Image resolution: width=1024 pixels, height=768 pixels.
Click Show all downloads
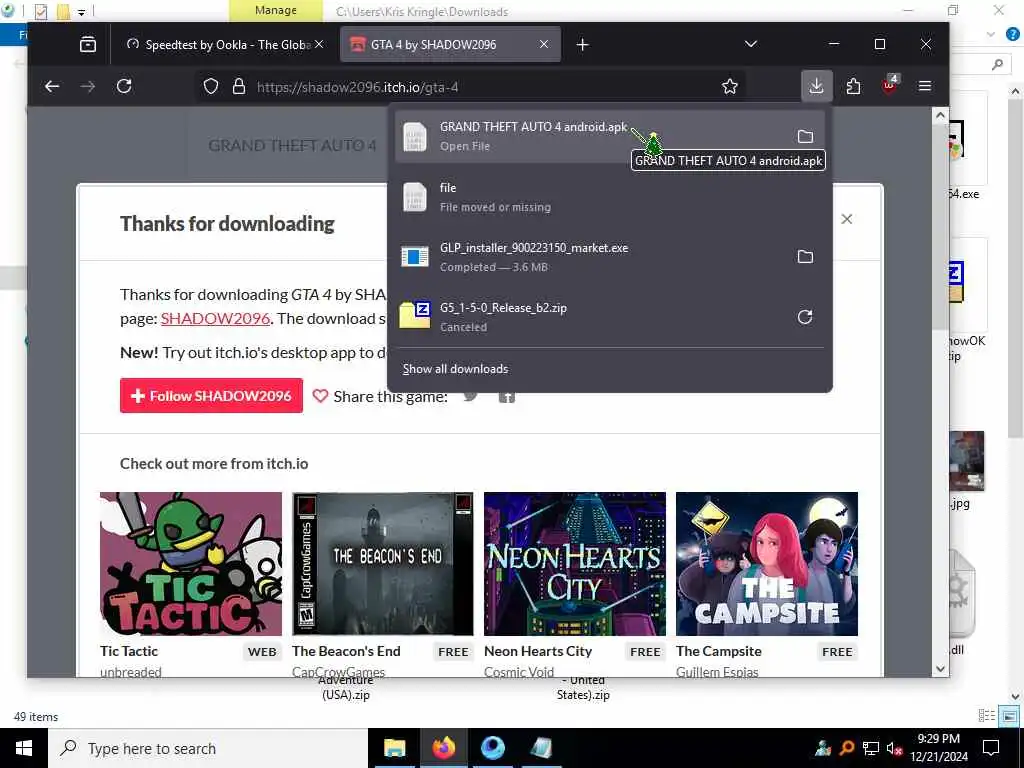click(455, 369)
